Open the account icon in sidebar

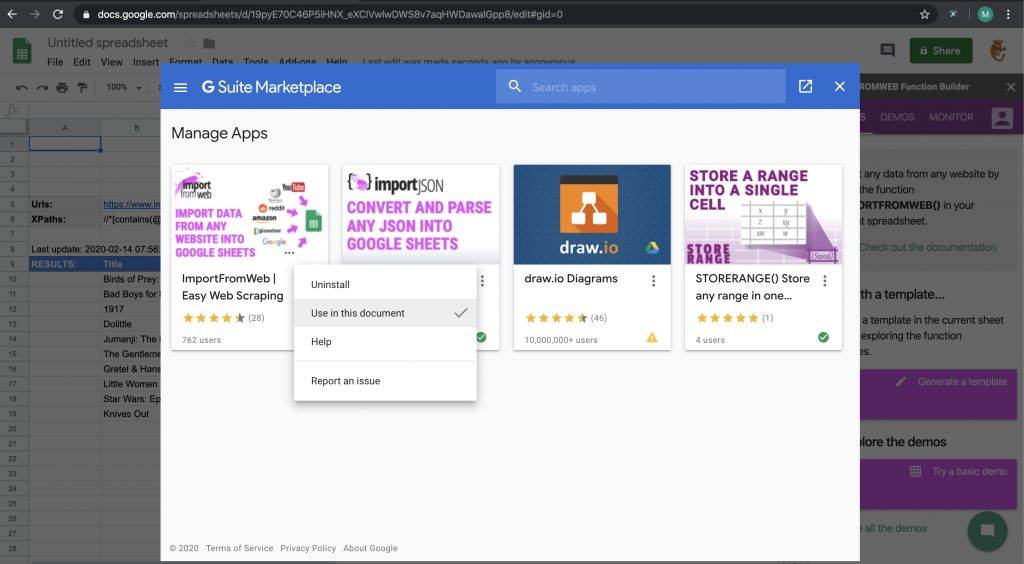[x=1002, y=118]
